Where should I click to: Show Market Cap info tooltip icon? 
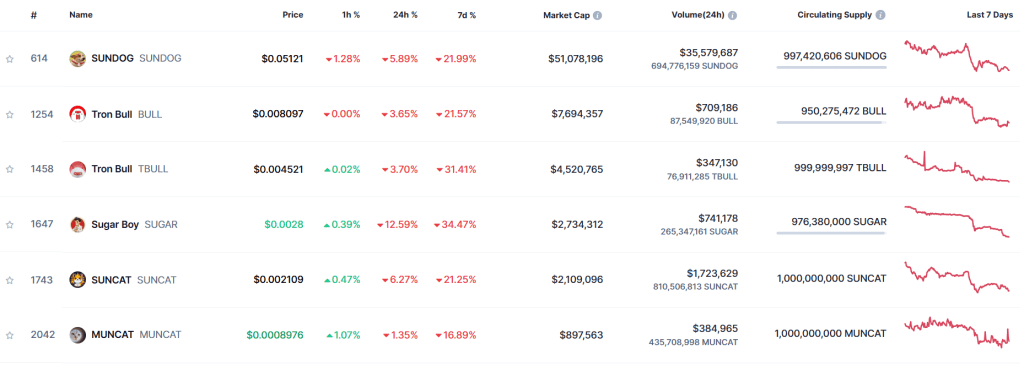(x=598, y=16)
